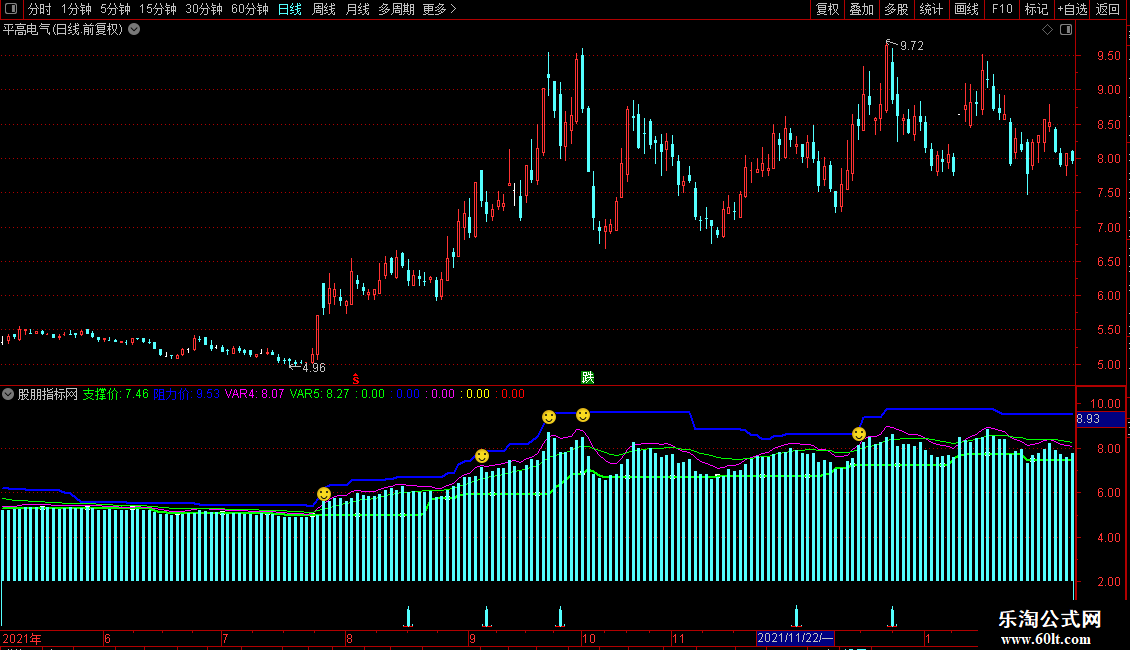Click the 复权 button
The width and height of the screenshot is (1130, 650).
pos(827,9)
